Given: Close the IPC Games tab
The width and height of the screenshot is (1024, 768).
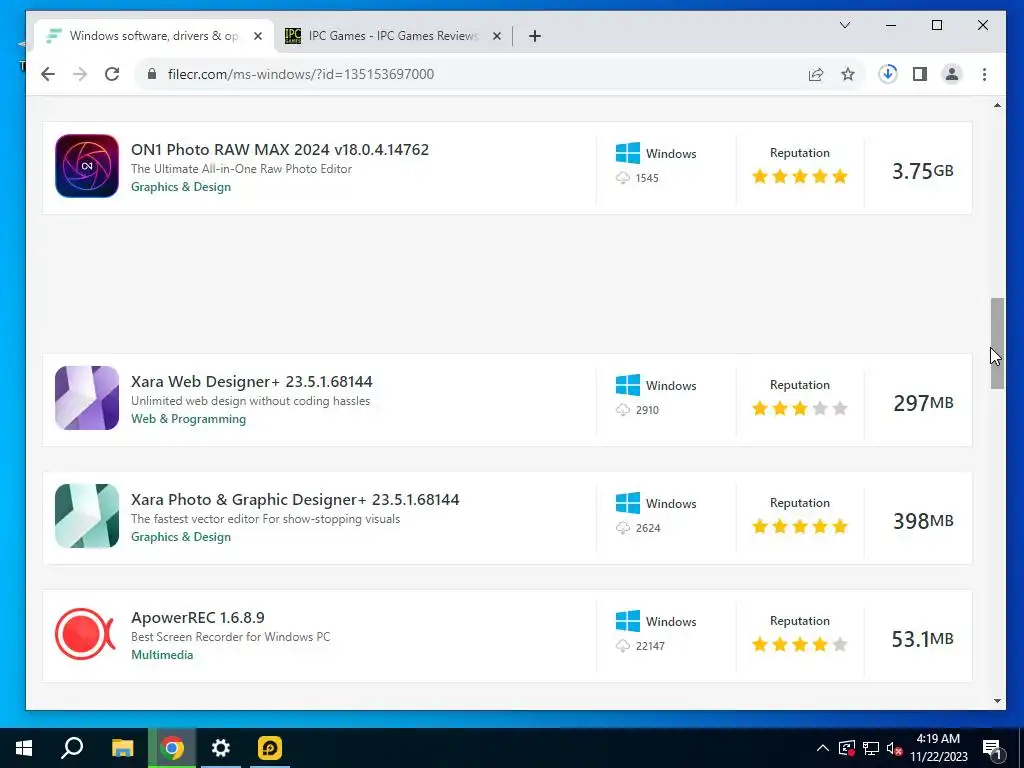Looking at the screenshot, I should pyautogui.click(x=497, y=36).
